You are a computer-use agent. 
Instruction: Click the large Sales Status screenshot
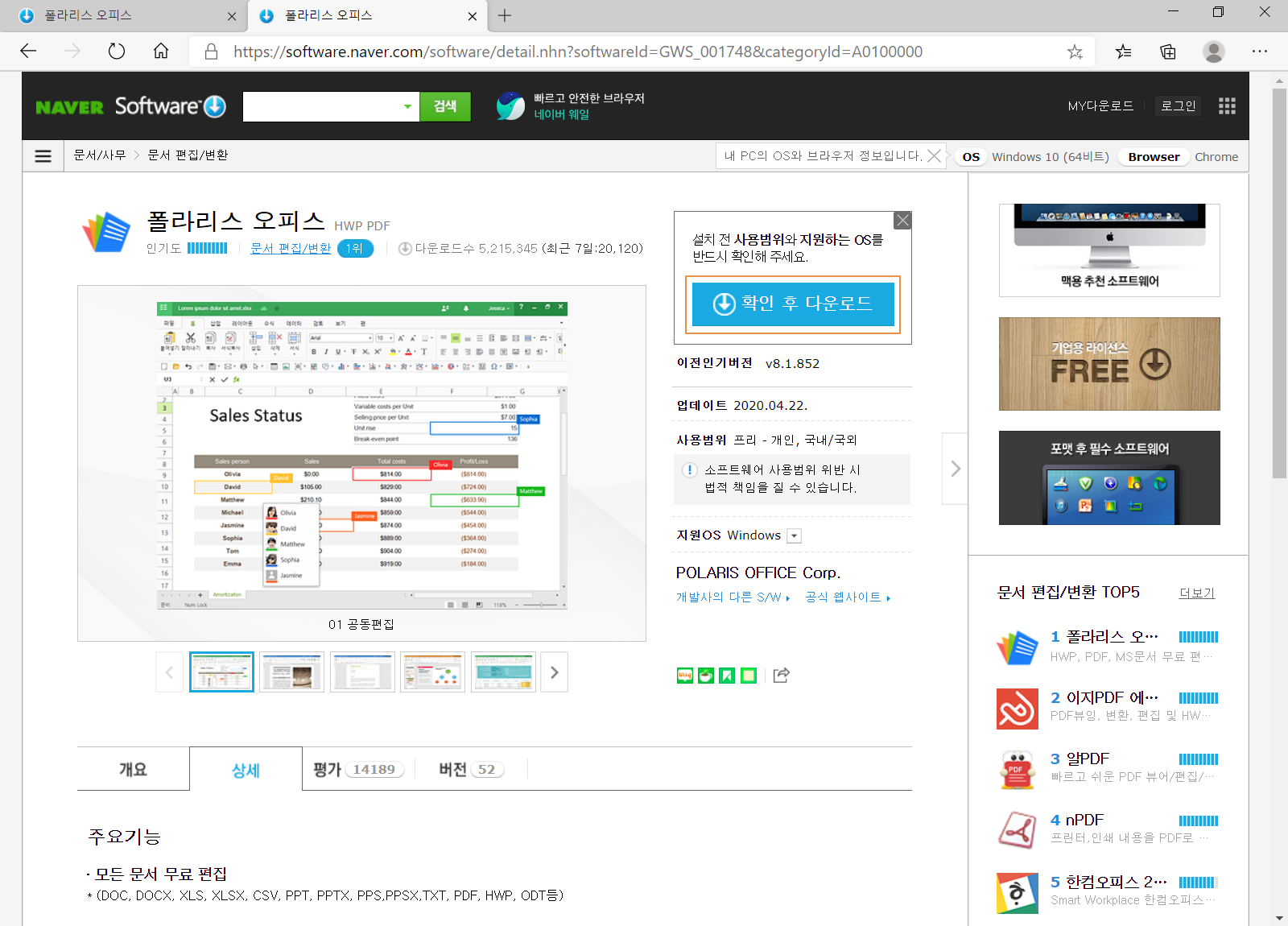362,456
